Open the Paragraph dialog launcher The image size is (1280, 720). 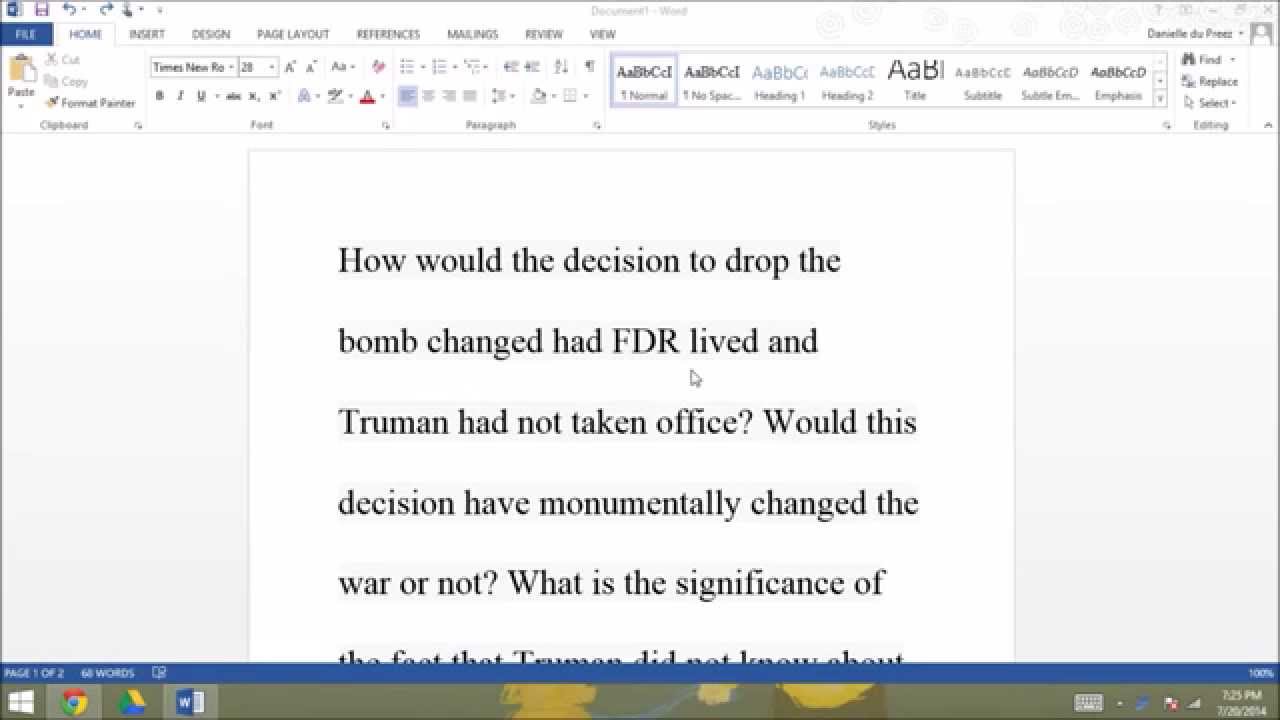pos(597,126)
